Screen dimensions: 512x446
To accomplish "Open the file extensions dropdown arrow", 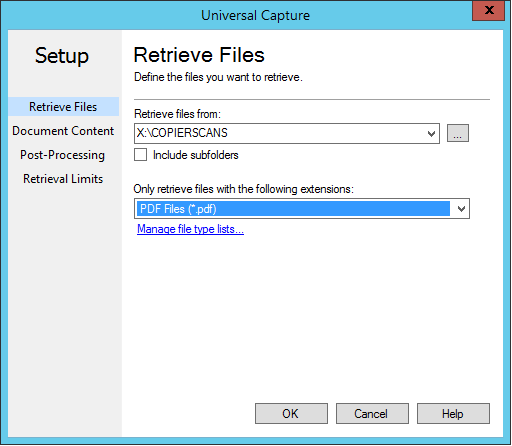I will point(461,209).
